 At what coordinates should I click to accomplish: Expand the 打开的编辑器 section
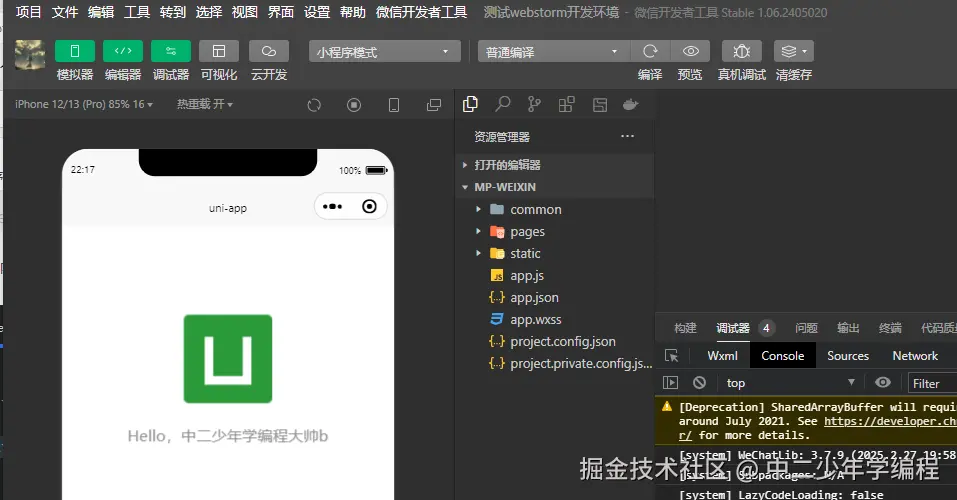point(555,165)
